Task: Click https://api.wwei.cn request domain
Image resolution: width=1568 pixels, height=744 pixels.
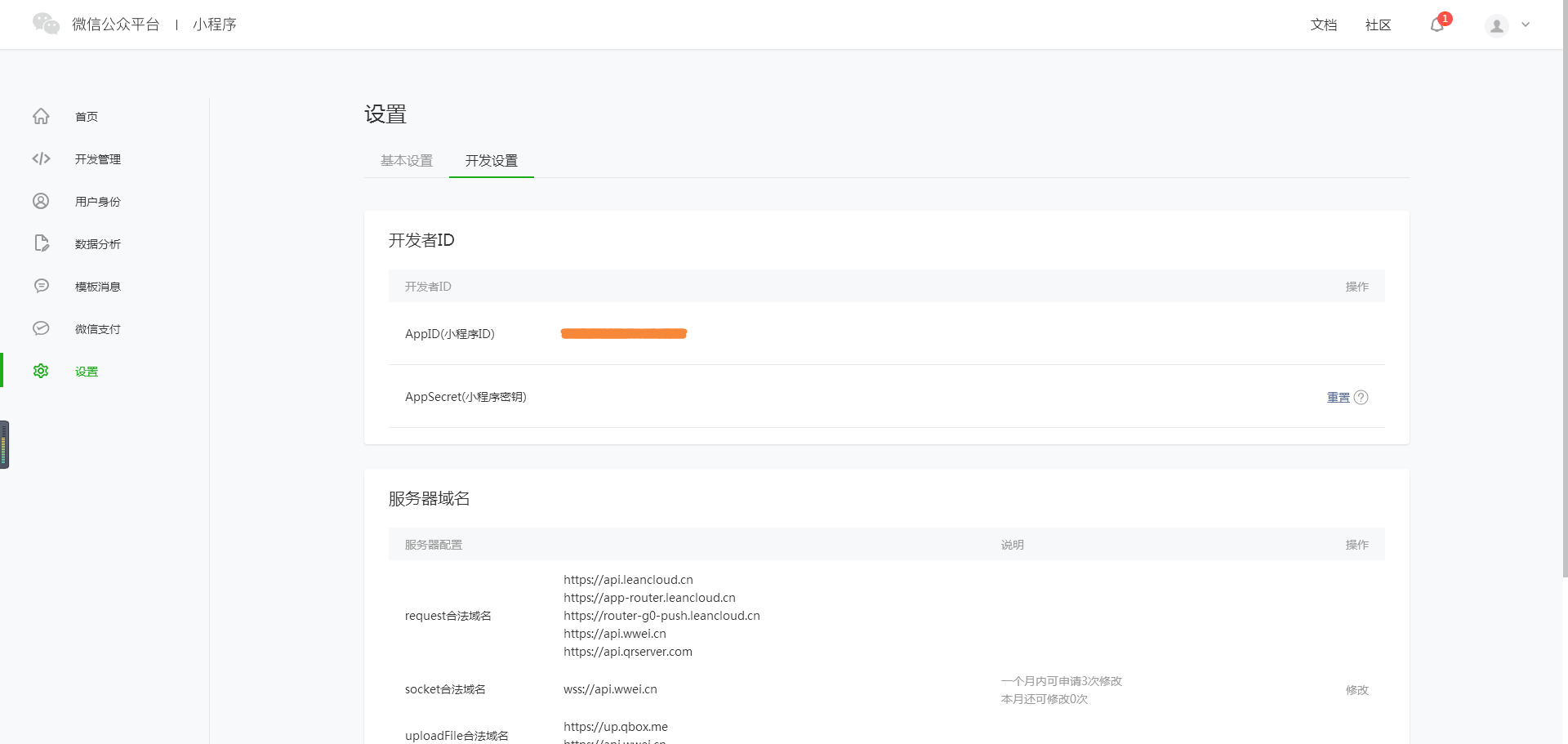Action: pyautogui.click(x=615, y=634)
